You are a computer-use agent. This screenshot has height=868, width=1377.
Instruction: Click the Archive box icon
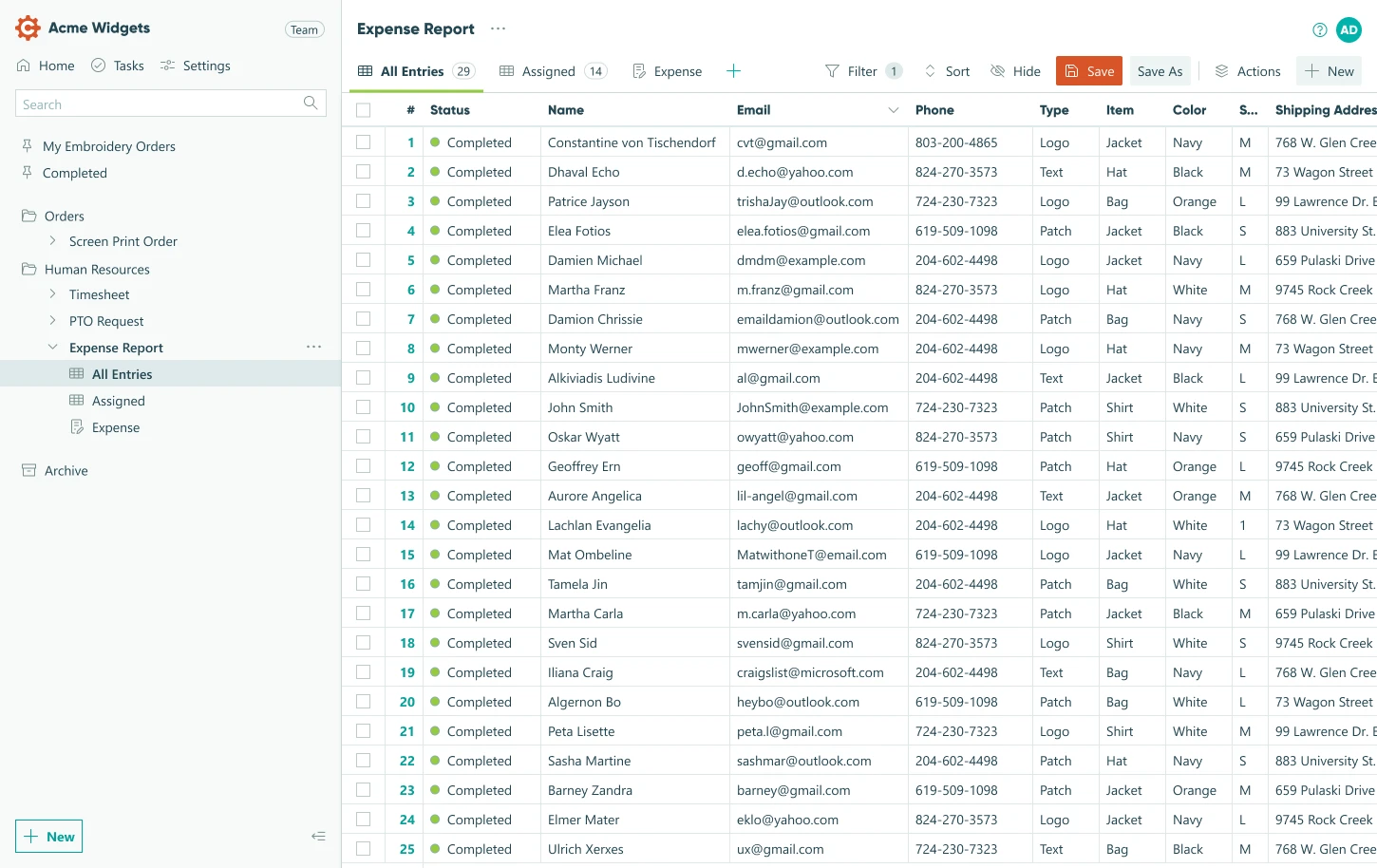[28, 470]
